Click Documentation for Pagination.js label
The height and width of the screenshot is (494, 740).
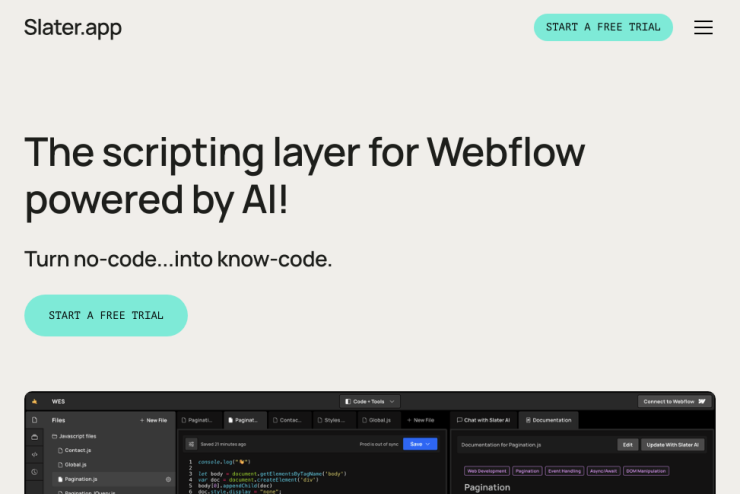(501, 444)
